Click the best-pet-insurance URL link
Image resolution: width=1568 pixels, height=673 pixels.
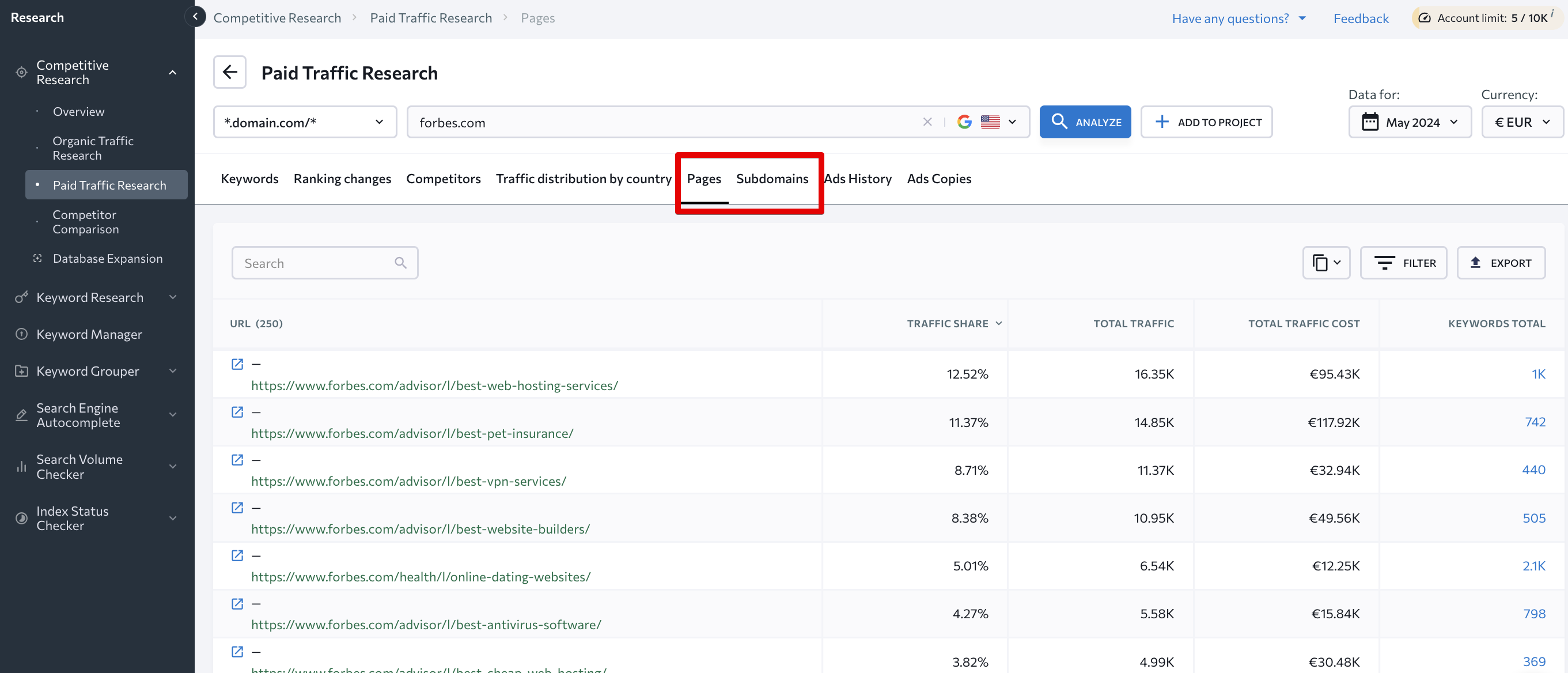[412, 433]
